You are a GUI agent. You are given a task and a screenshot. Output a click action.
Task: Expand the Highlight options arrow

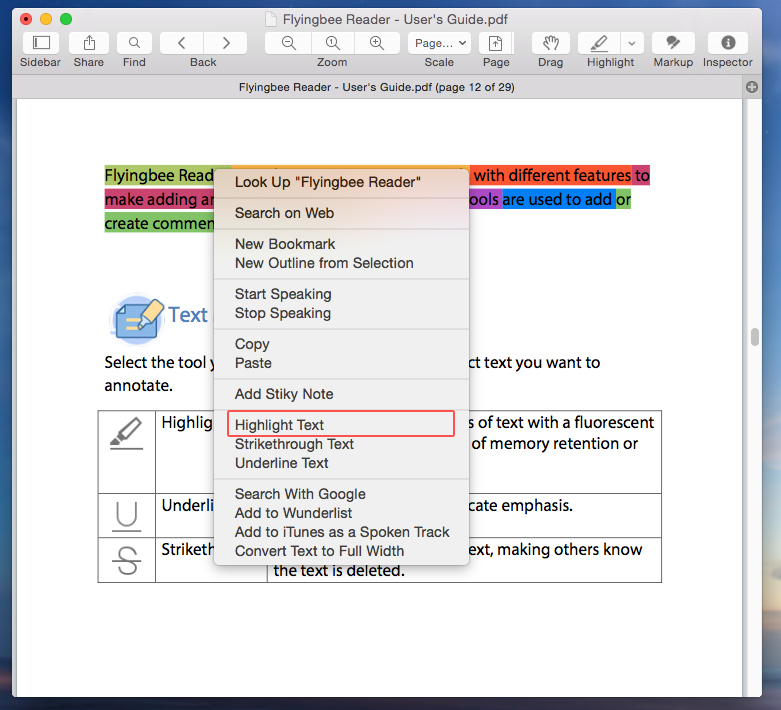pyautogui.click(x=632, y=43)
